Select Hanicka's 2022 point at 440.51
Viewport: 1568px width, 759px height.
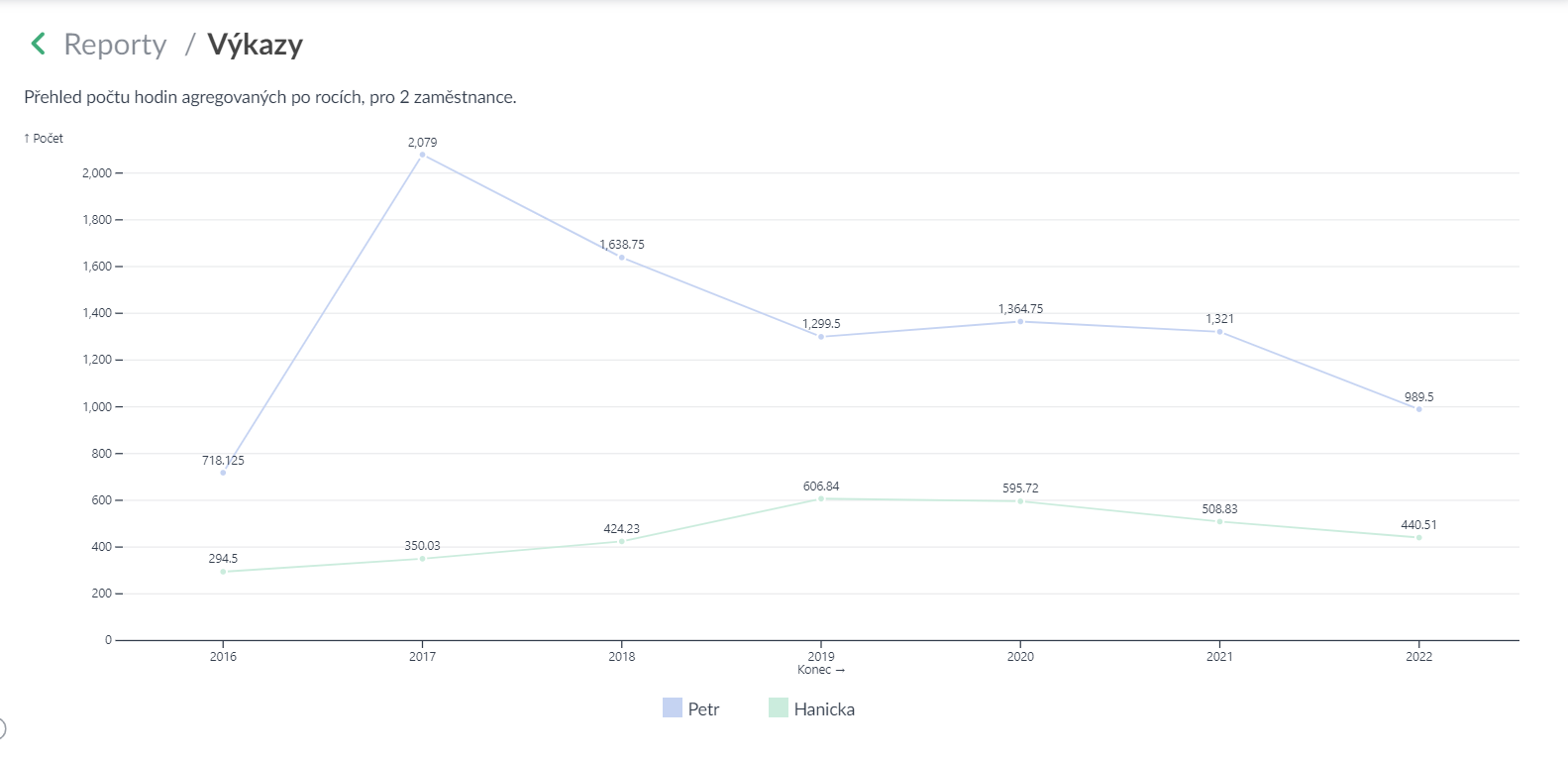point(1418,538)
